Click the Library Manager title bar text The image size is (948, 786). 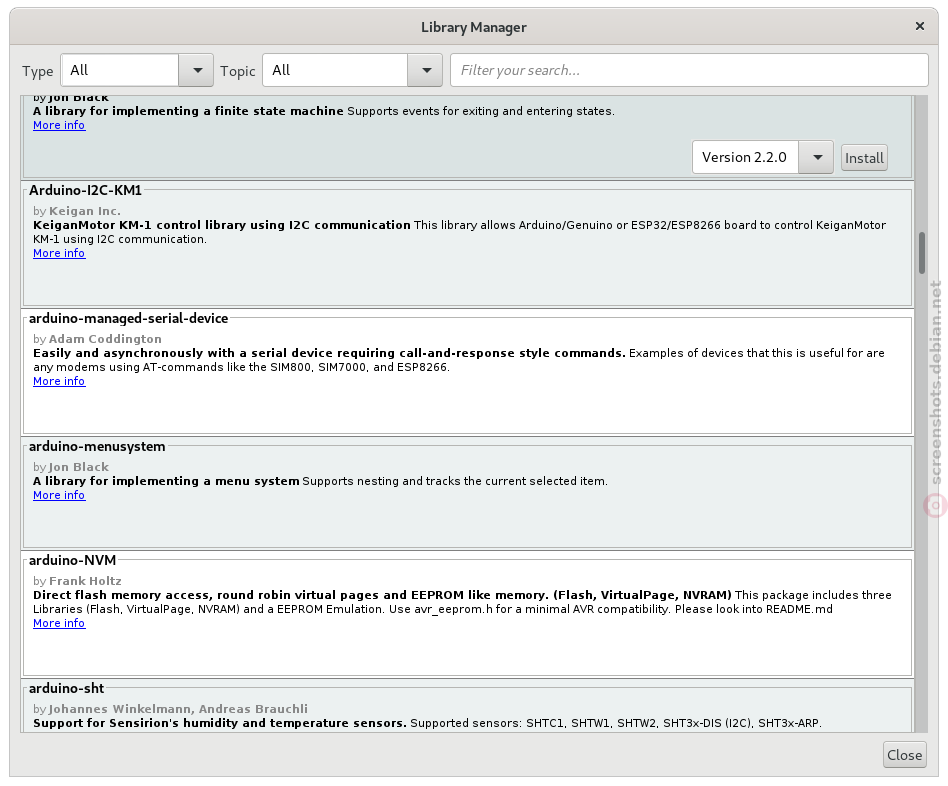pos(473,27)
